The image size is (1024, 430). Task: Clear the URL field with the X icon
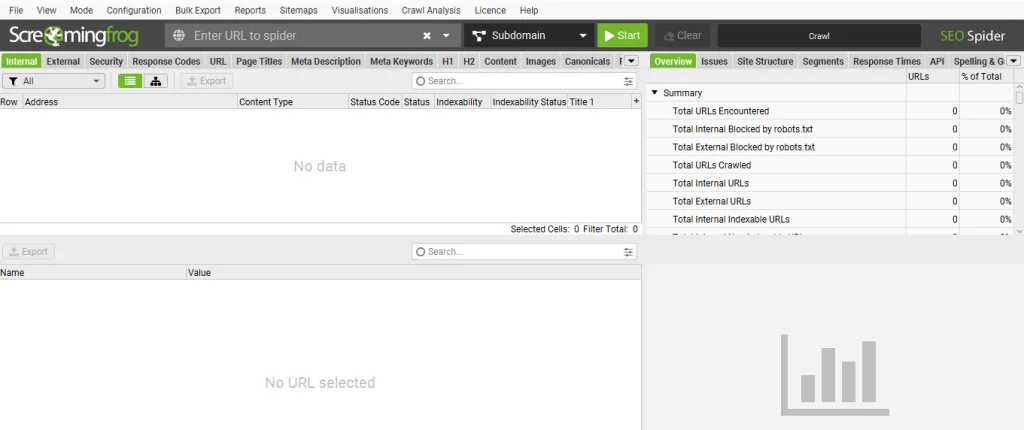tap(427, 35)
